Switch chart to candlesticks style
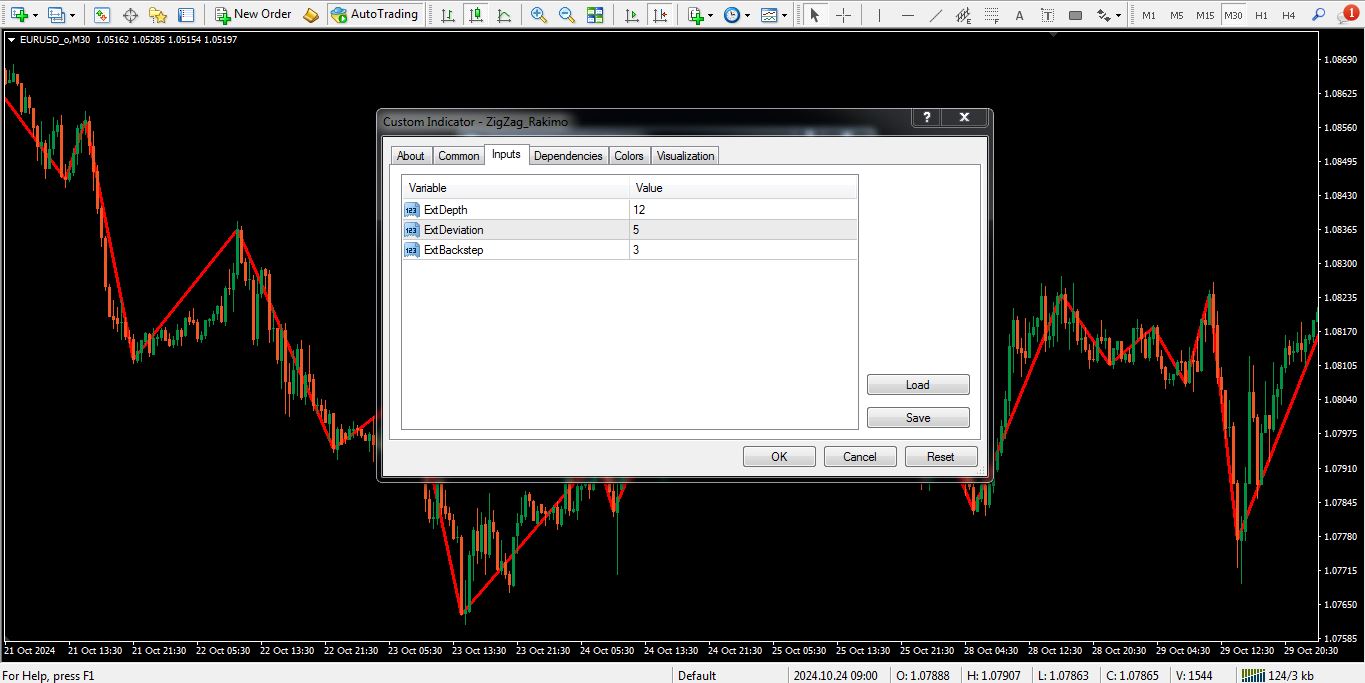Viewport: 1365px width, 683px height. [475, 15]
